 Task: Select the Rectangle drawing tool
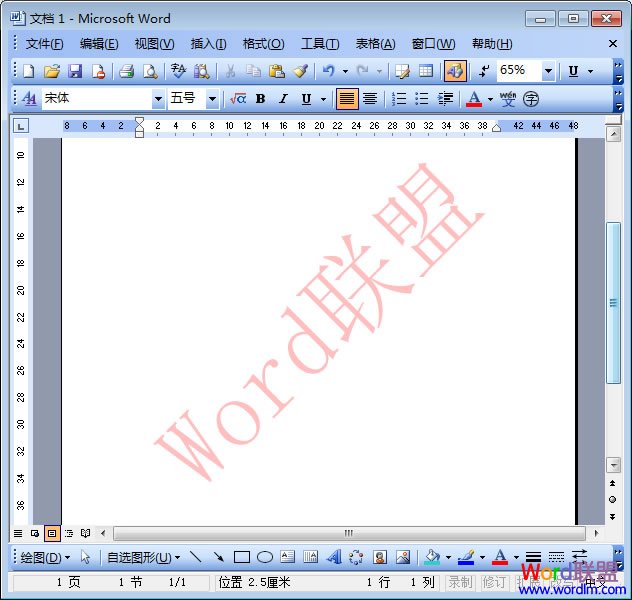point(241,558)
